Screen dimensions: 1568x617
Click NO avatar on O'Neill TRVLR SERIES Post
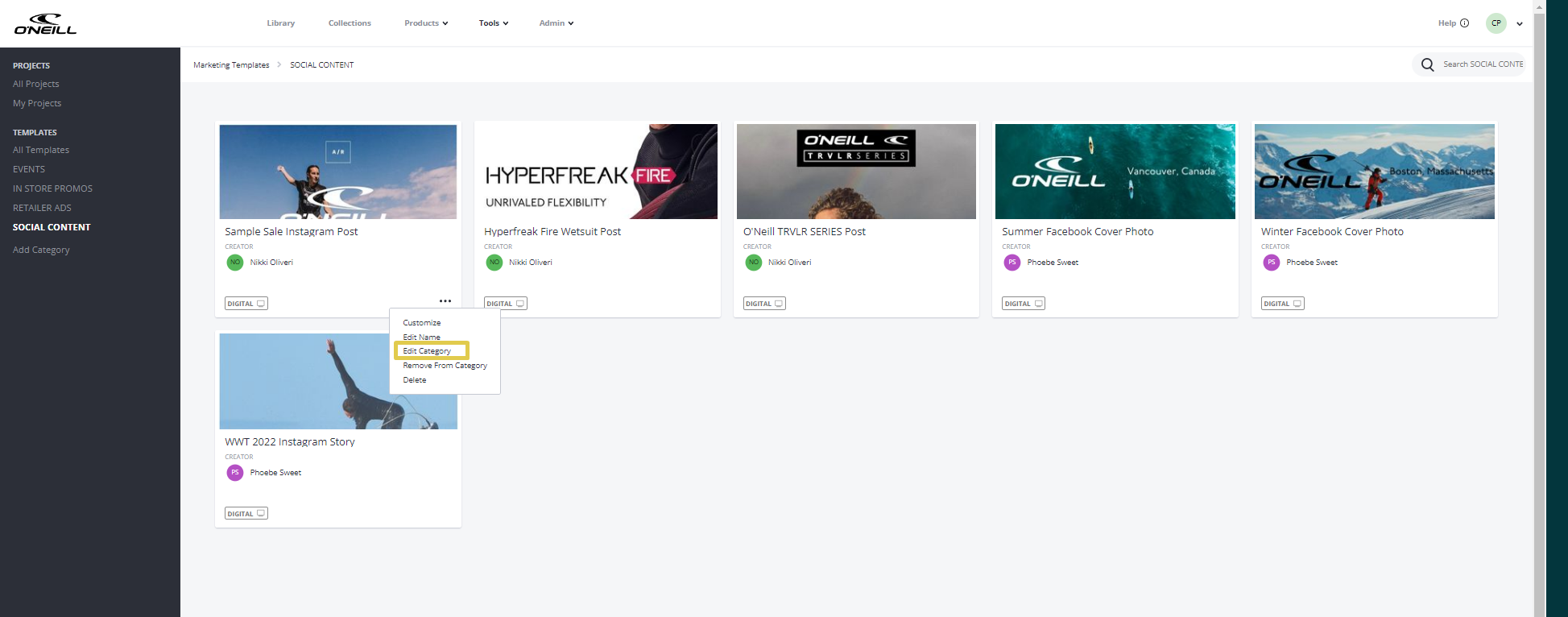click(x=754, y=262)
